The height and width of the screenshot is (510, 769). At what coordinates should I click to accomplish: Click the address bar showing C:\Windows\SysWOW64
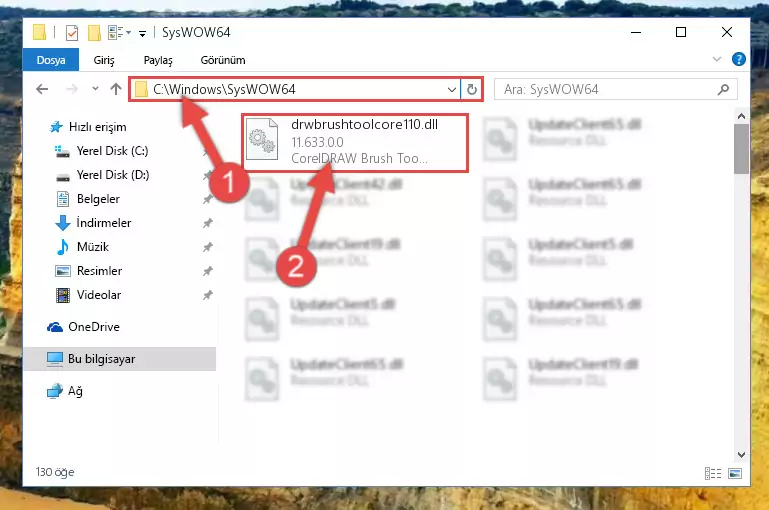coord(295,89)
